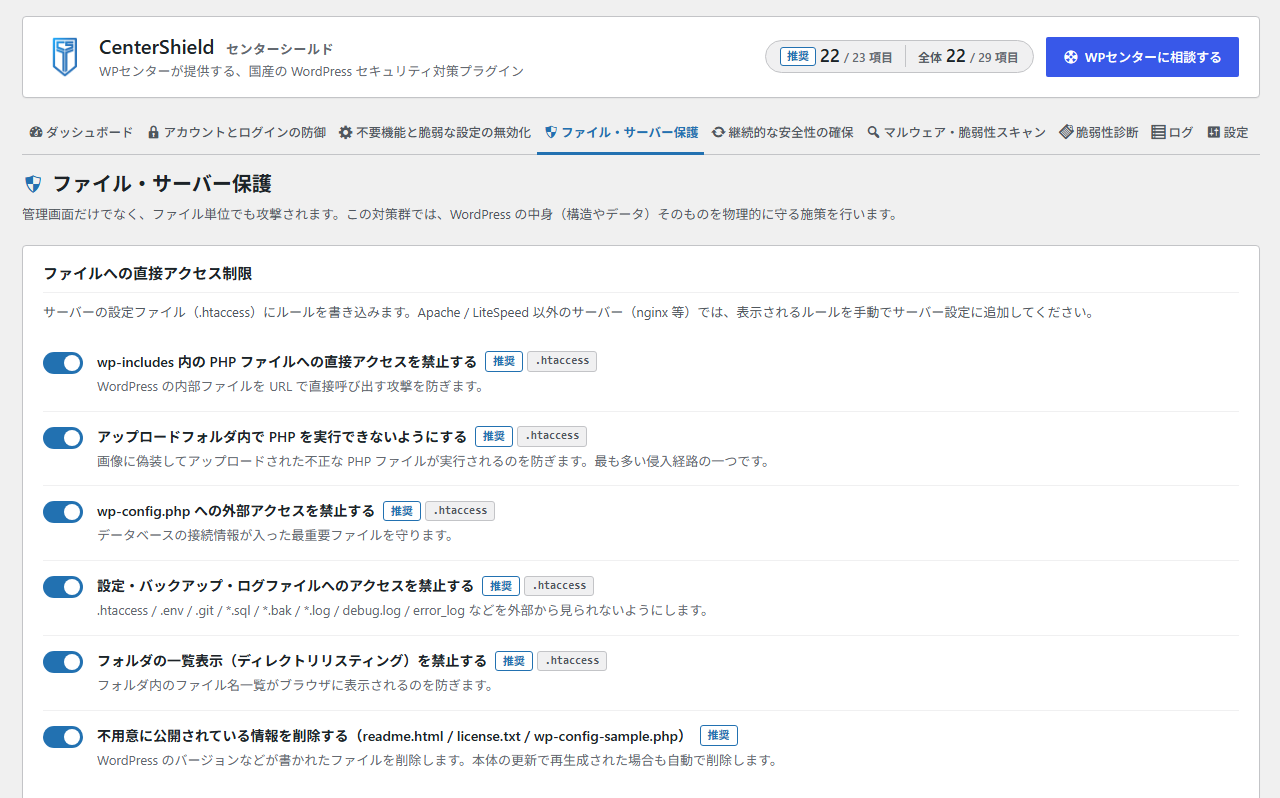Click the shield icon beside the ファイル・サーバー保護 page heading
Image resolution: width=1280 pixels, height=798 pixels.
point(33,184)
